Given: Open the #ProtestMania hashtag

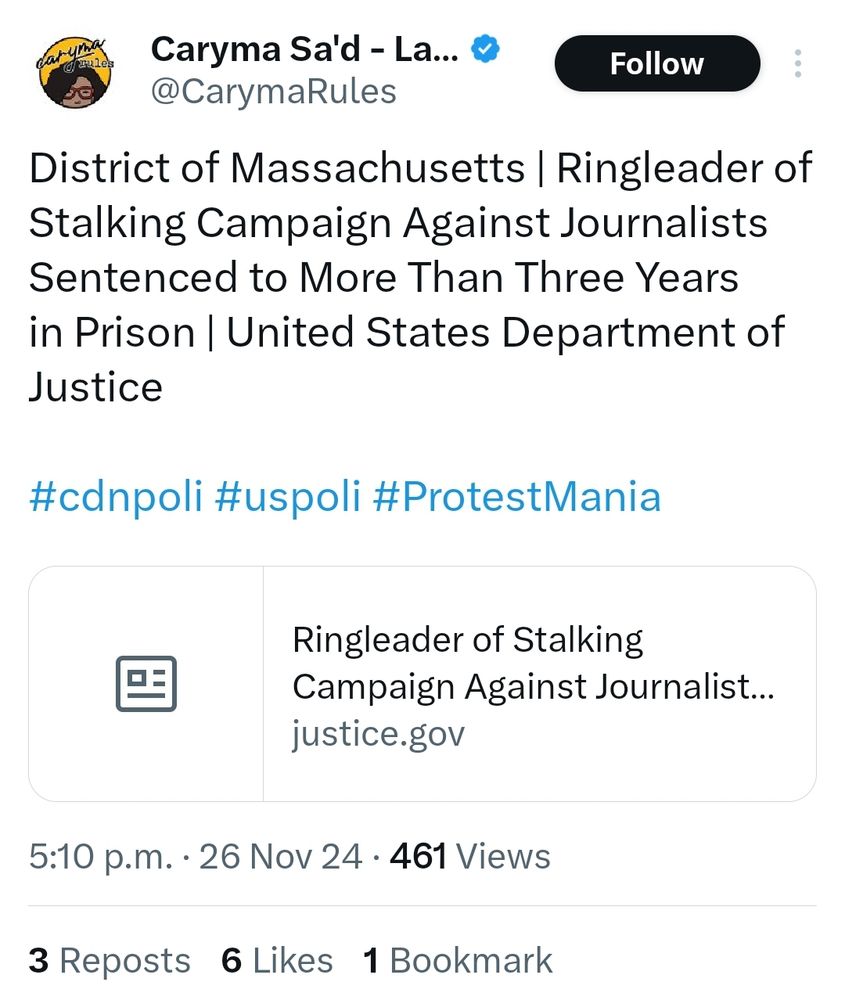Looking at the screenshot, I should tap(518, 496).
